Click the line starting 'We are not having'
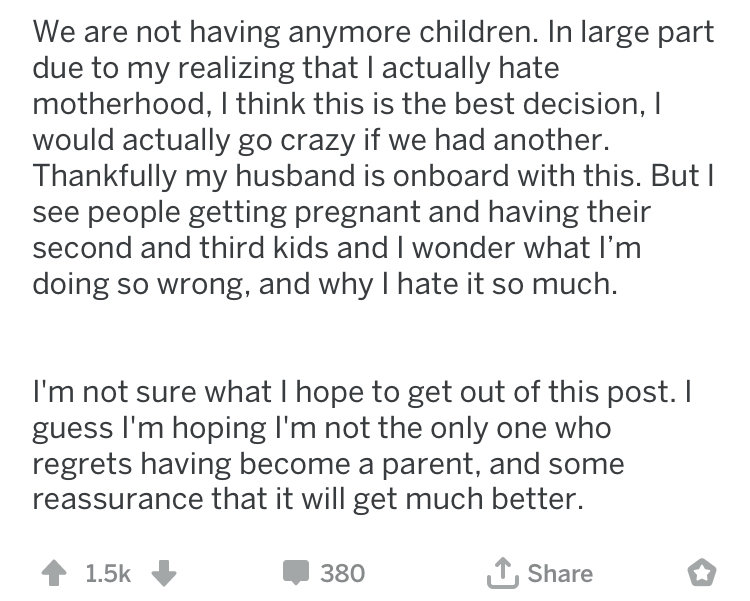750x601 pixels. 373,33
